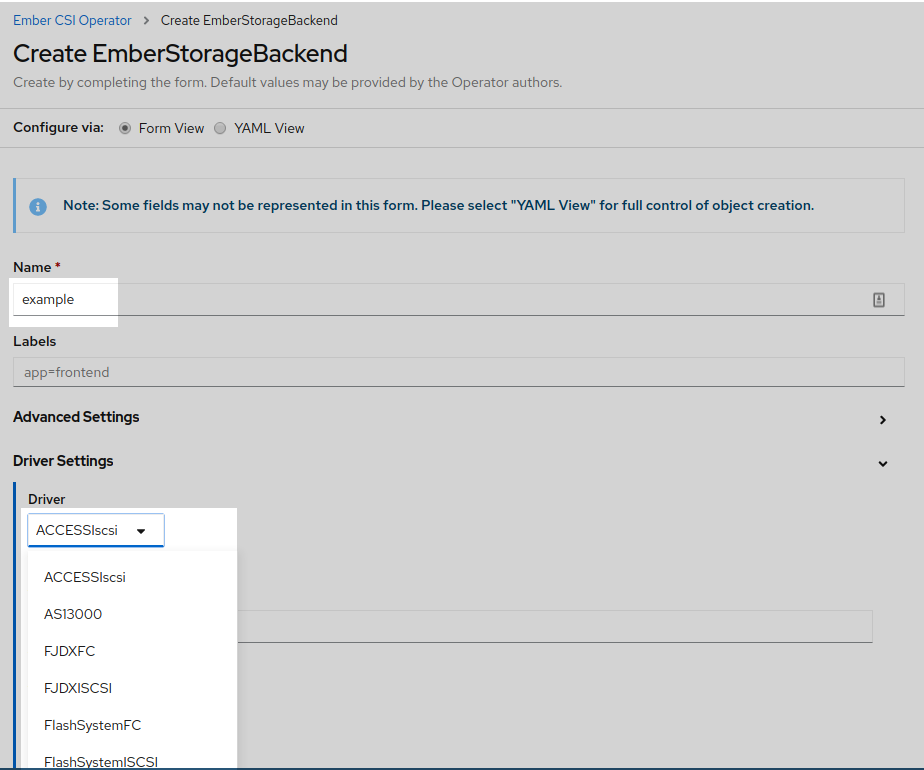Expand the Advanced Settings section
This screenshot has width=924, height=770.
coord(882,419)
